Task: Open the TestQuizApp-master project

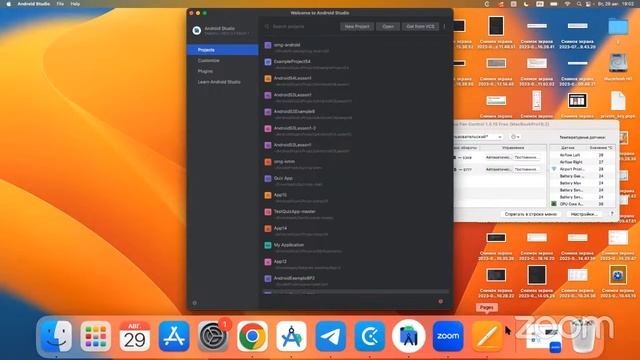Action: pyautogui.click(x=355, y=214)
